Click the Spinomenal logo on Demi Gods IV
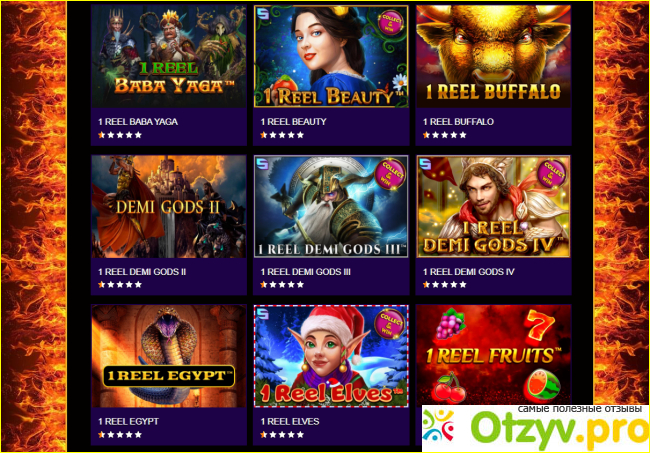Image resolution: width=650 pixels, height=453 pixels. coord(425,164)
